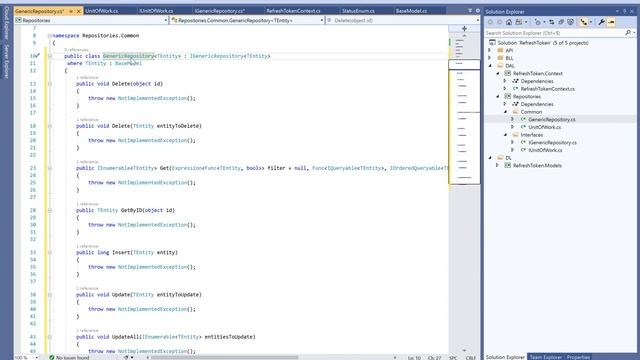Click the DL folder icon
The image size is (640, 360).
pyautogui.click(x=500, y=158)
